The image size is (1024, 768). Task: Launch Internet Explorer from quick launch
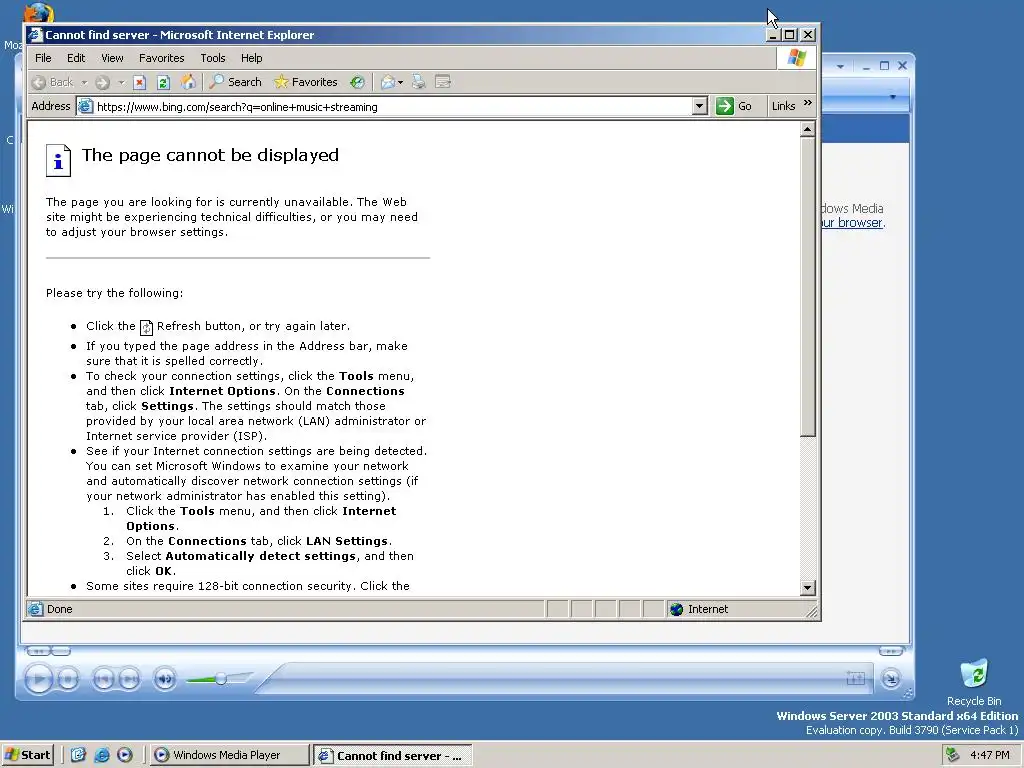tap(101, 755)
